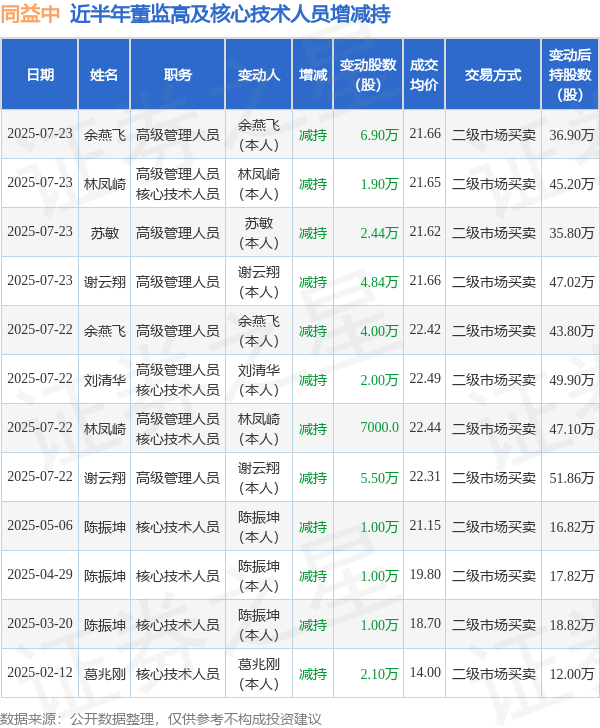This screenshot has width=600, height=728.
Task: Select the 6.90万 changed shares value
Action: click(x=379, y=135)
